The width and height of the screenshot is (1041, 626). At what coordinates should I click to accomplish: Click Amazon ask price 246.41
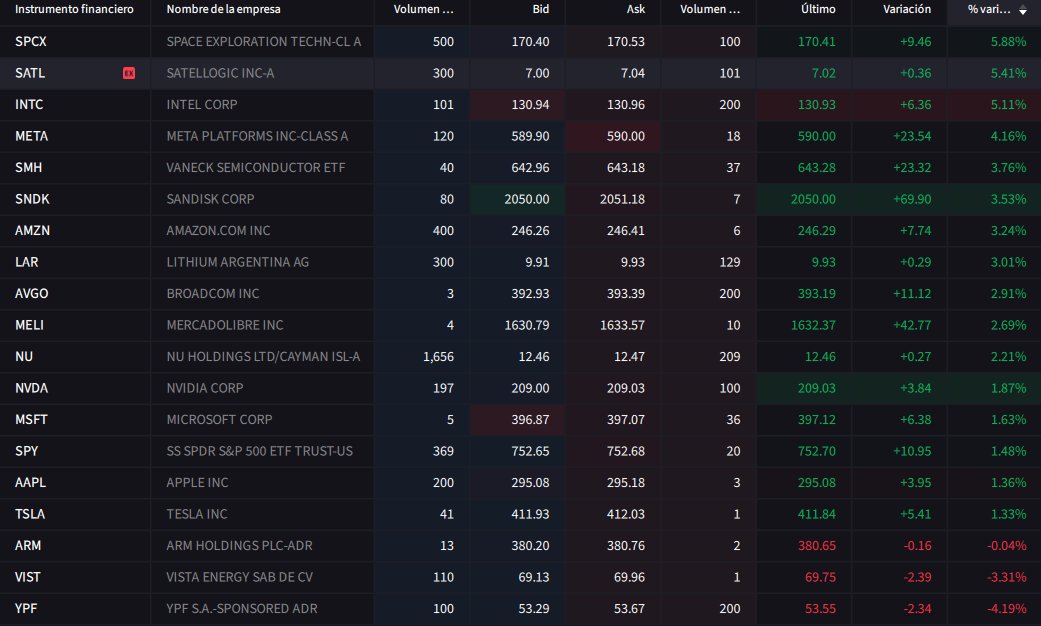[625, 230]
